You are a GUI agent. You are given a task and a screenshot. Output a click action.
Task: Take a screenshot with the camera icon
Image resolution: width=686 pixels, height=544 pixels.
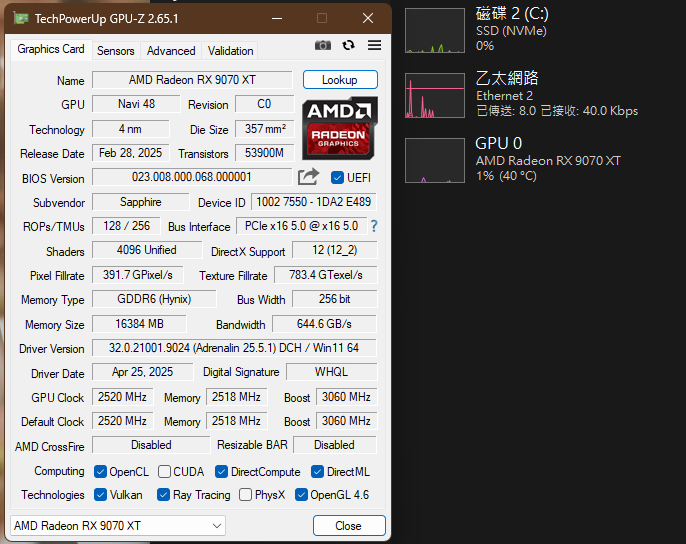323,45
